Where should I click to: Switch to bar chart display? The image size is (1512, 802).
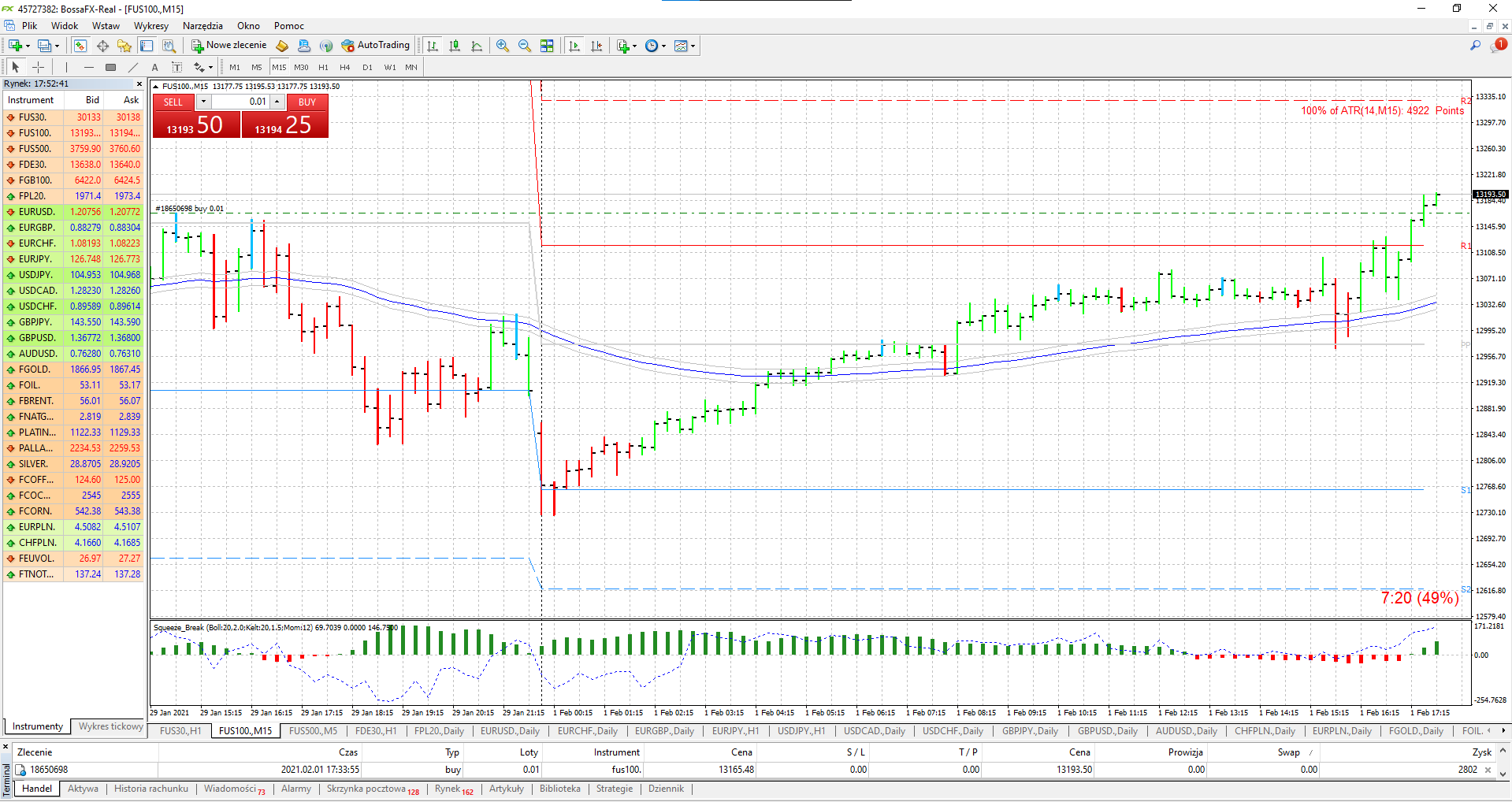pyautogui.click(x=433, y=46)
